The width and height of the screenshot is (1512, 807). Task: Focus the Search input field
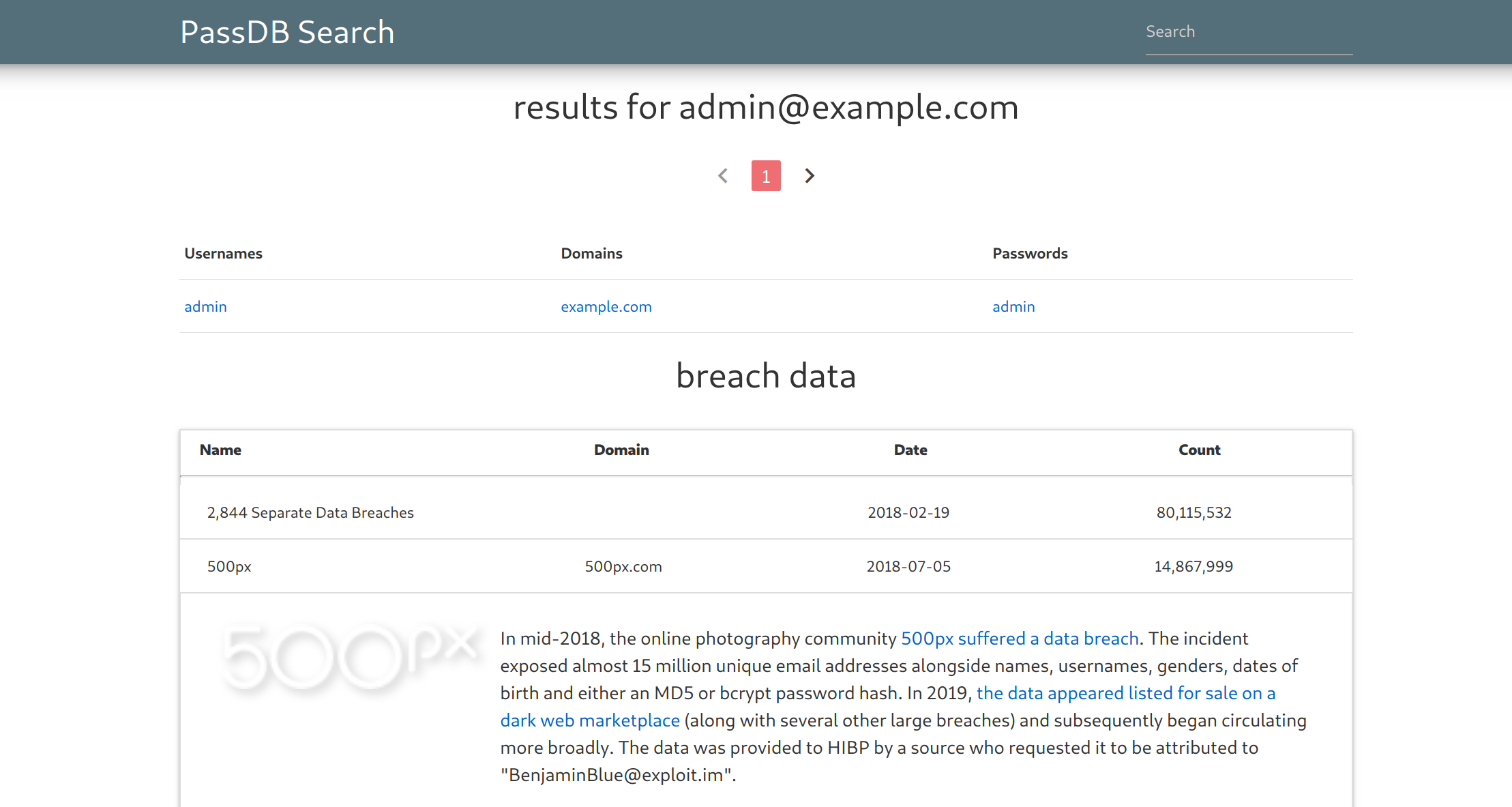[1248, 32]
